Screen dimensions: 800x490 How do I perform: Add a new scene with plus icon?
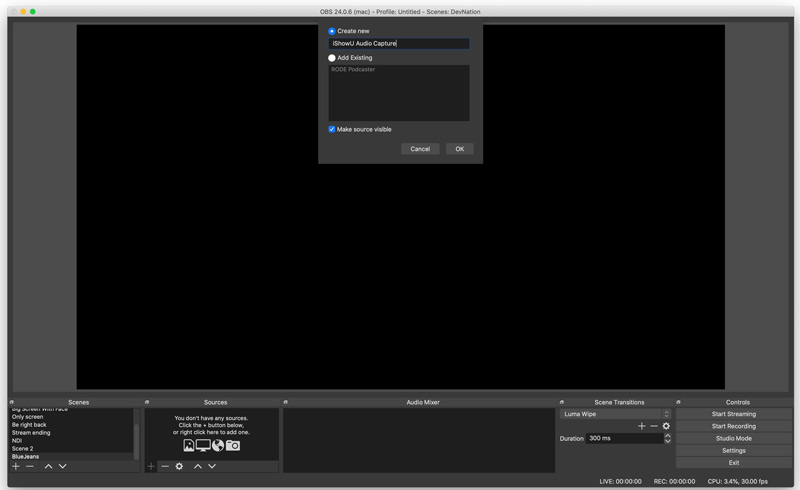coord(16,466)
